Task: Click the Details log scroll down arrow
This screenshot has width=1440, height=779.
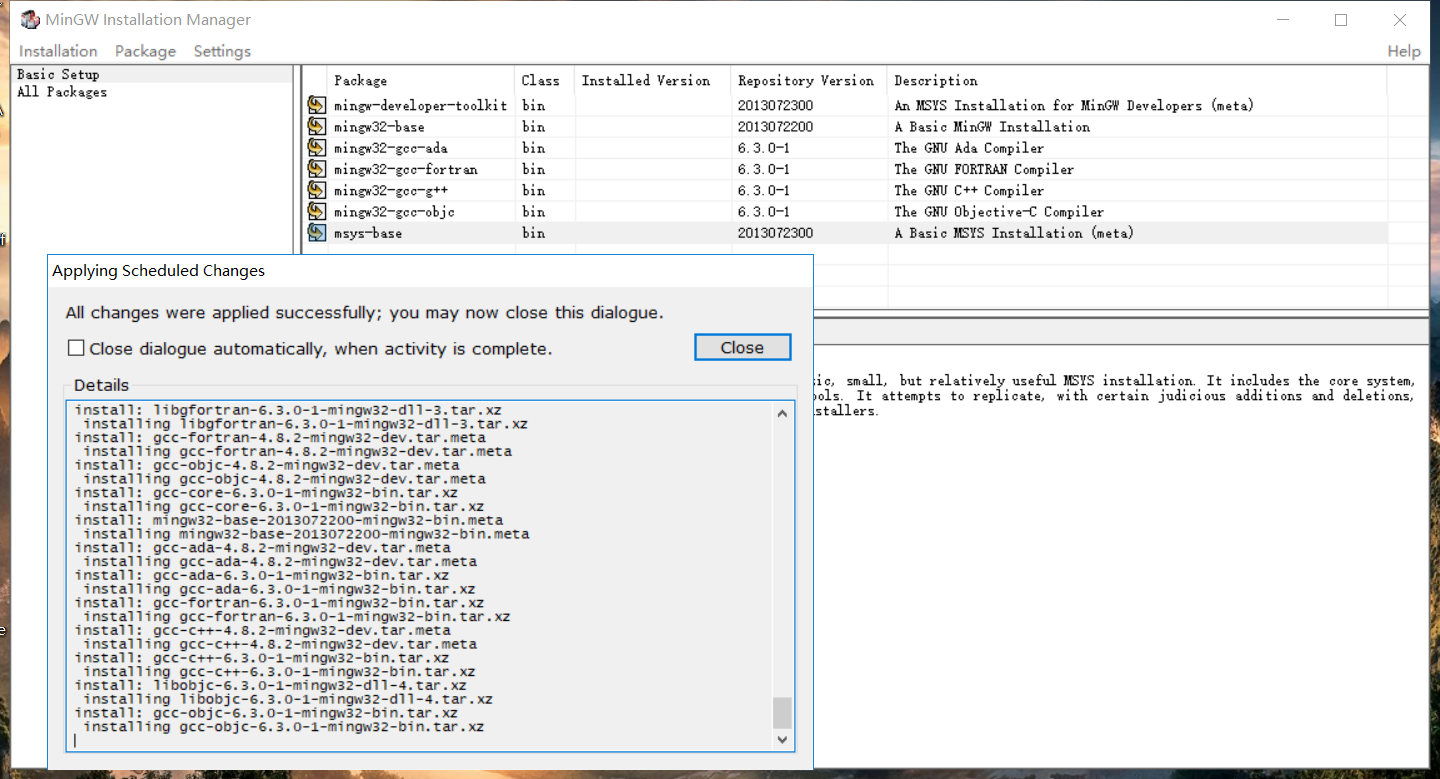Action: 782,739
